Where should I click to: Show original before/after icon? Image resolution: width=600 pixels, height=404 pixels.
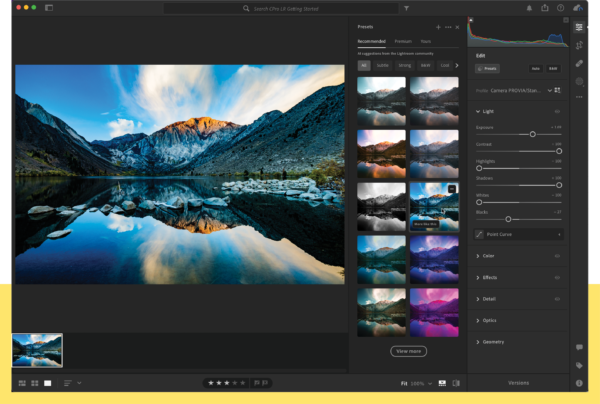[456, 383]
